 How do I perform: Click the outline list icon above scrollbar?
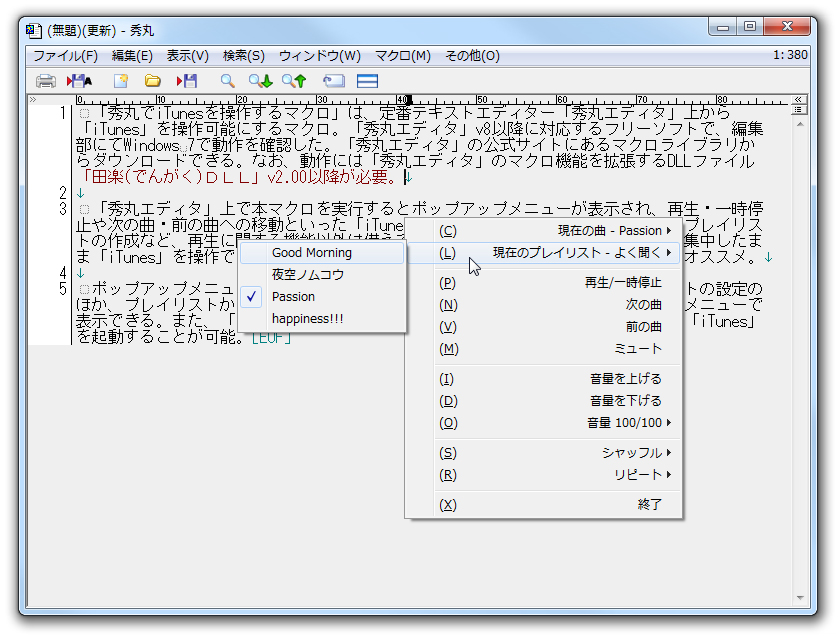798,109
